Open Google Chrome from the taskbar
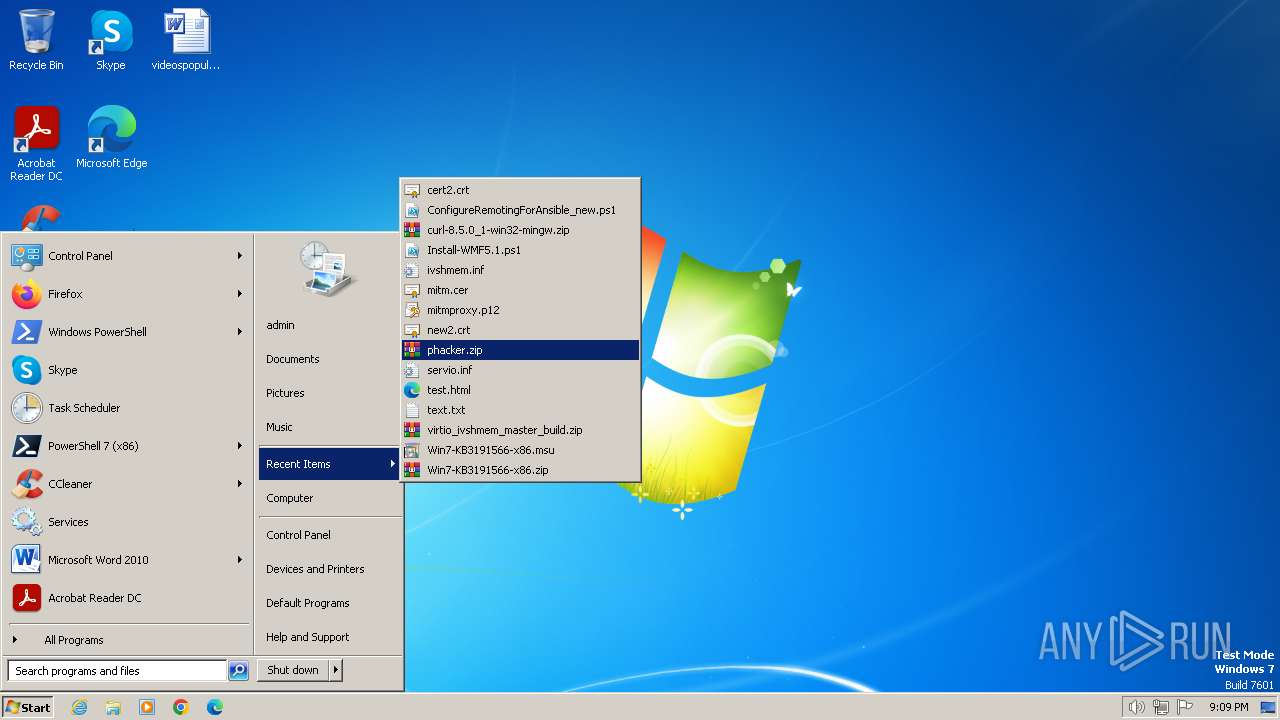 [181, 707]
